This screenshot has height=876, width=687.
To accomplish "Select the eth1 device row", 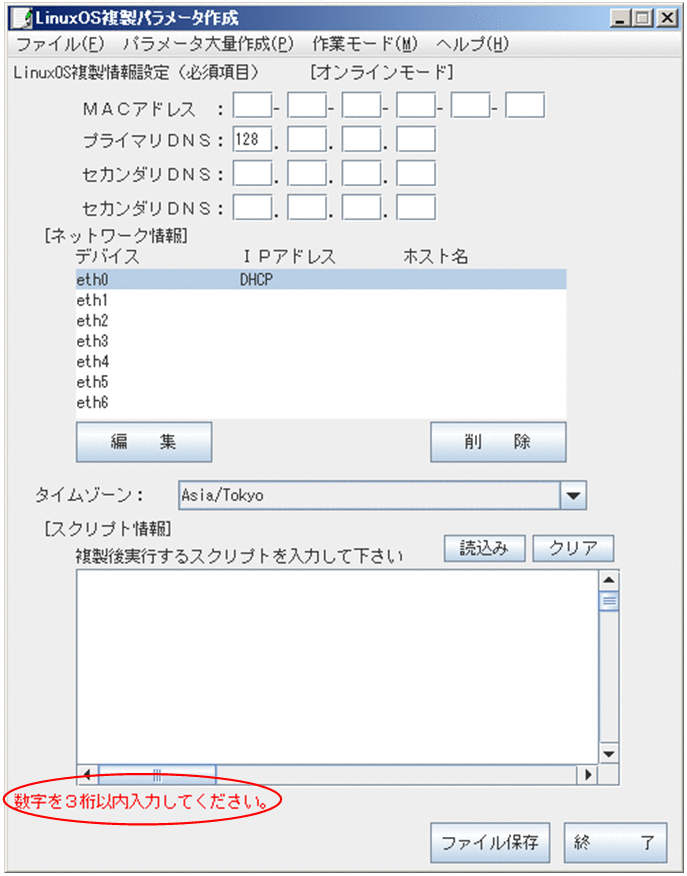I will point(321,300).
